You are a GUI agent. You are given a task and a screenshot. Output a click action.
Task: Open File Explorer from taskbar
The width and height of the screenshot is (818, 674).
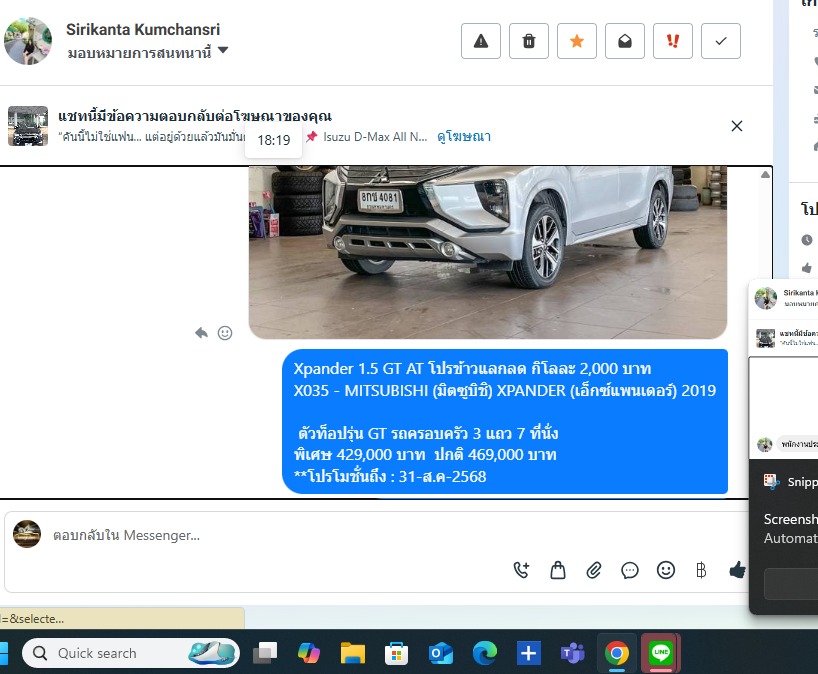point(353,653)
